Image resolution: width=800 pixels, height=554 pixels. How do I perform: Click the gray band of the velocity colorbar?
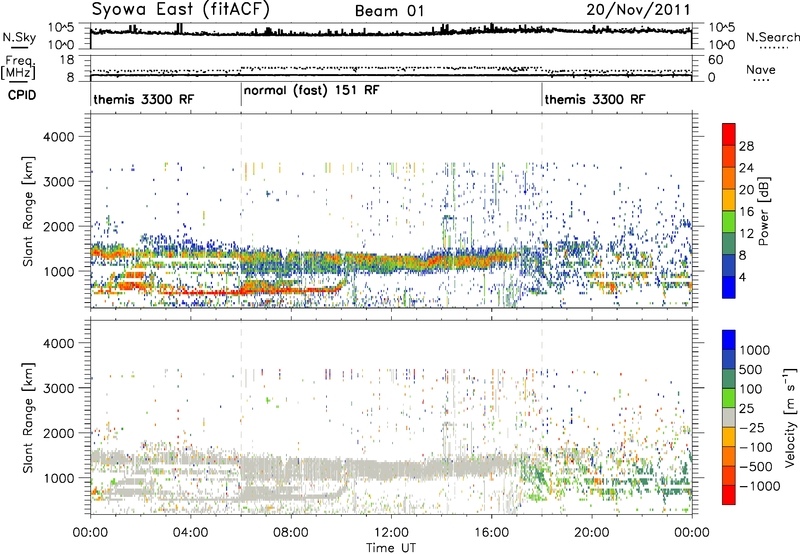click(x=729, y=417)
